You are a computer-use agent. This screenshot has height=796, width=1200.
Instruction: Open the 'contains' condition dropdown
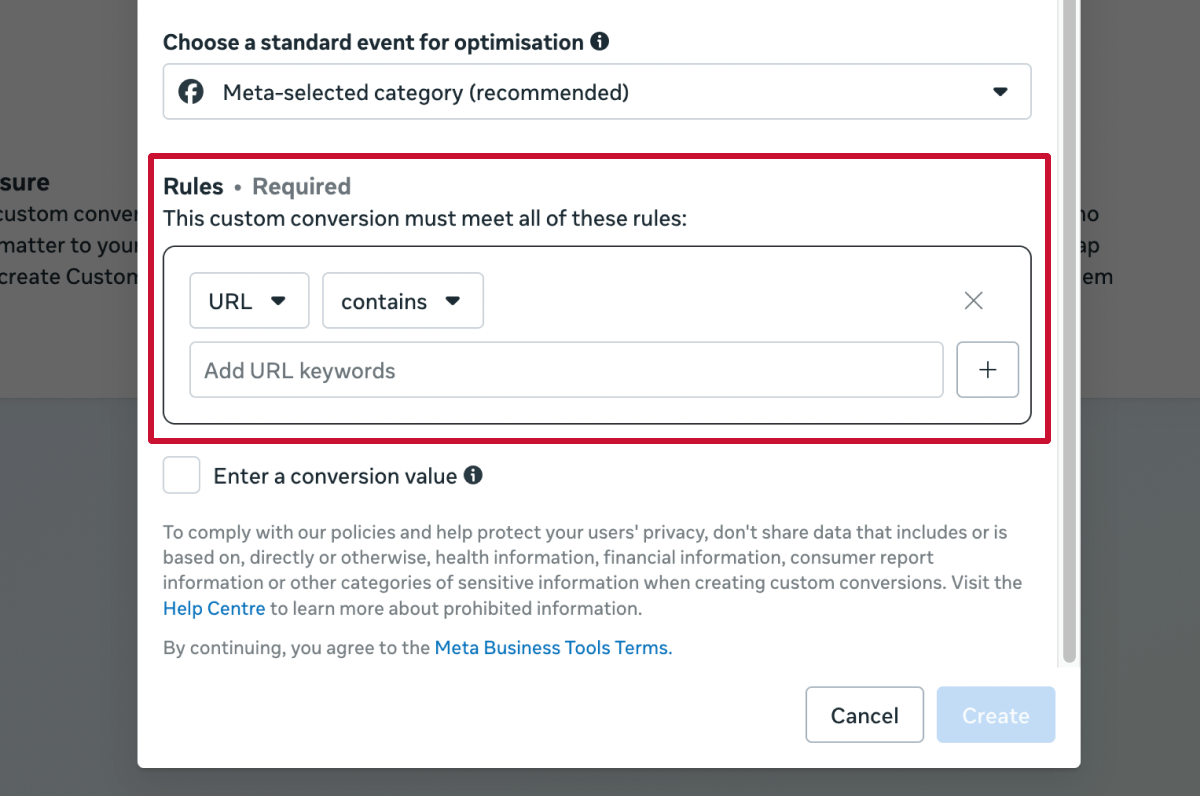403,300
